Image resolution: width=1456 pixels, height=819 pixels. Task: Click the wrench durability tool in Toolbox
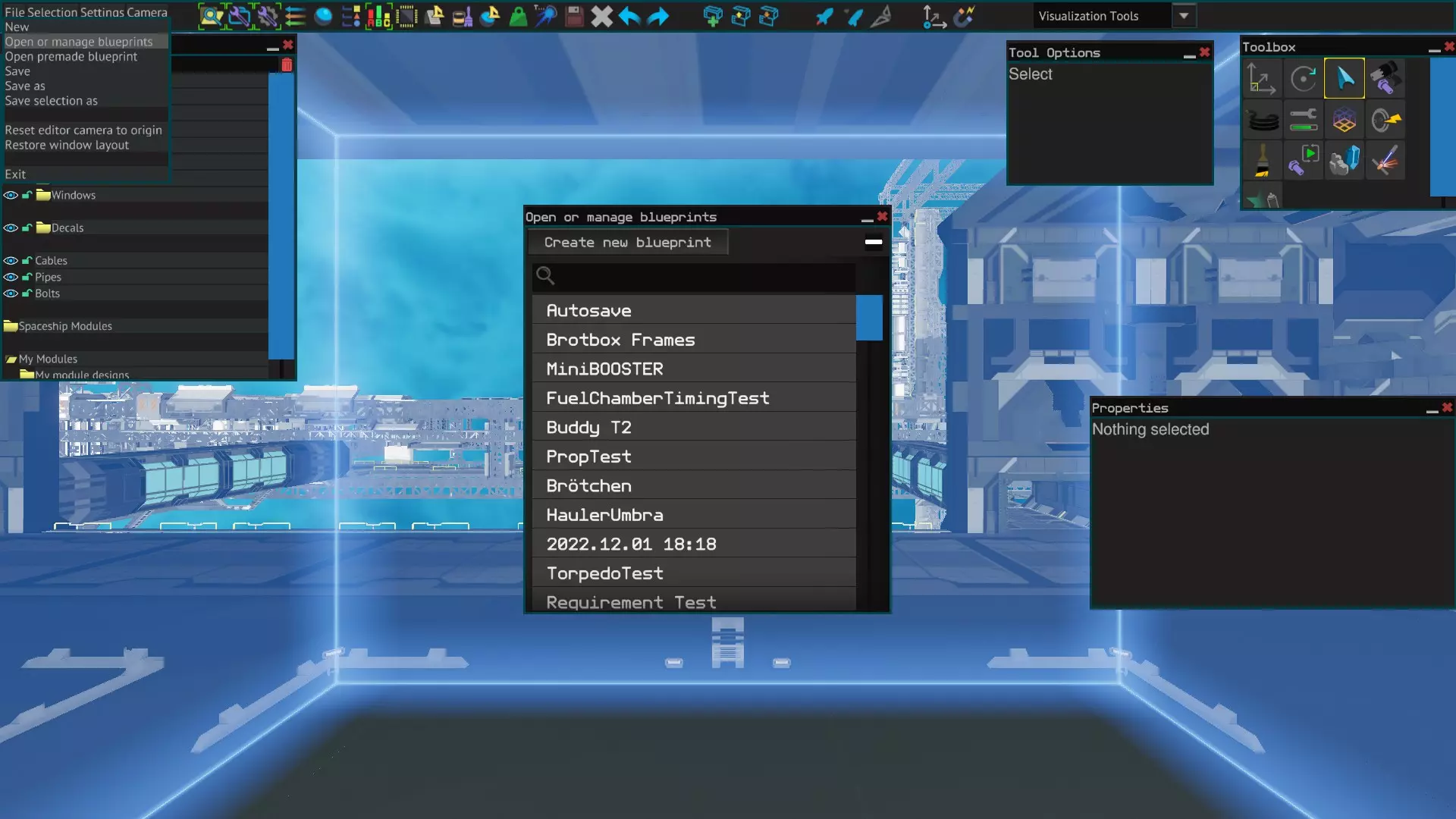[x=1304, y=120]
